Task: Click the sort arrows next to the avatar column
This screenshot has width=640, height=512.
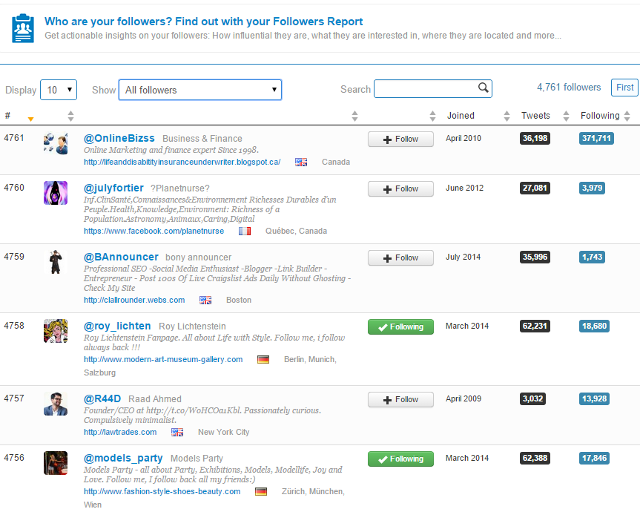Action: (71, 116)
